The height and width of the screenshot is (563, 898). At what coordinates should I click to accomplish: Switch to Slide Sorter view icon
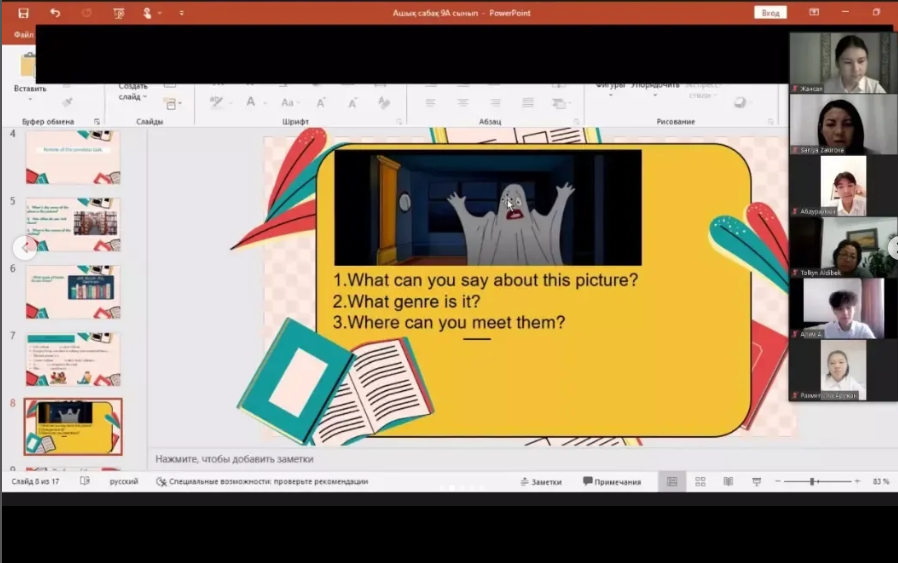700,482
